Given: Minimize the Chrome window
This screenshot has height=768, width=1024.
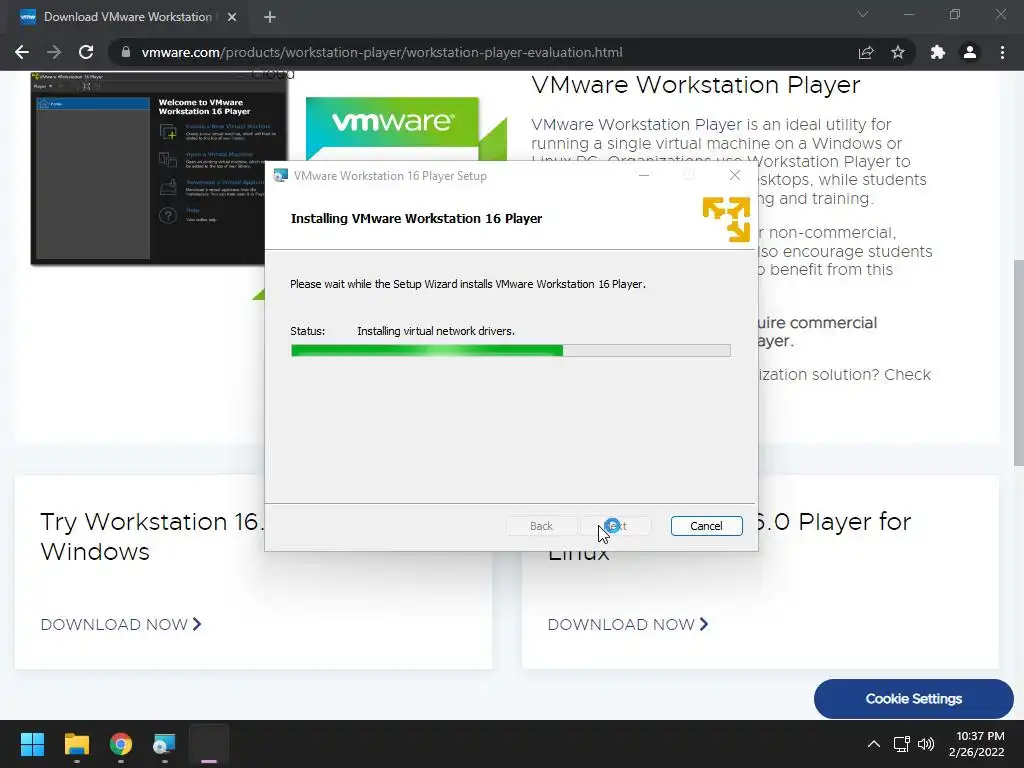Looking at the screenshot, I should (909, 14).
